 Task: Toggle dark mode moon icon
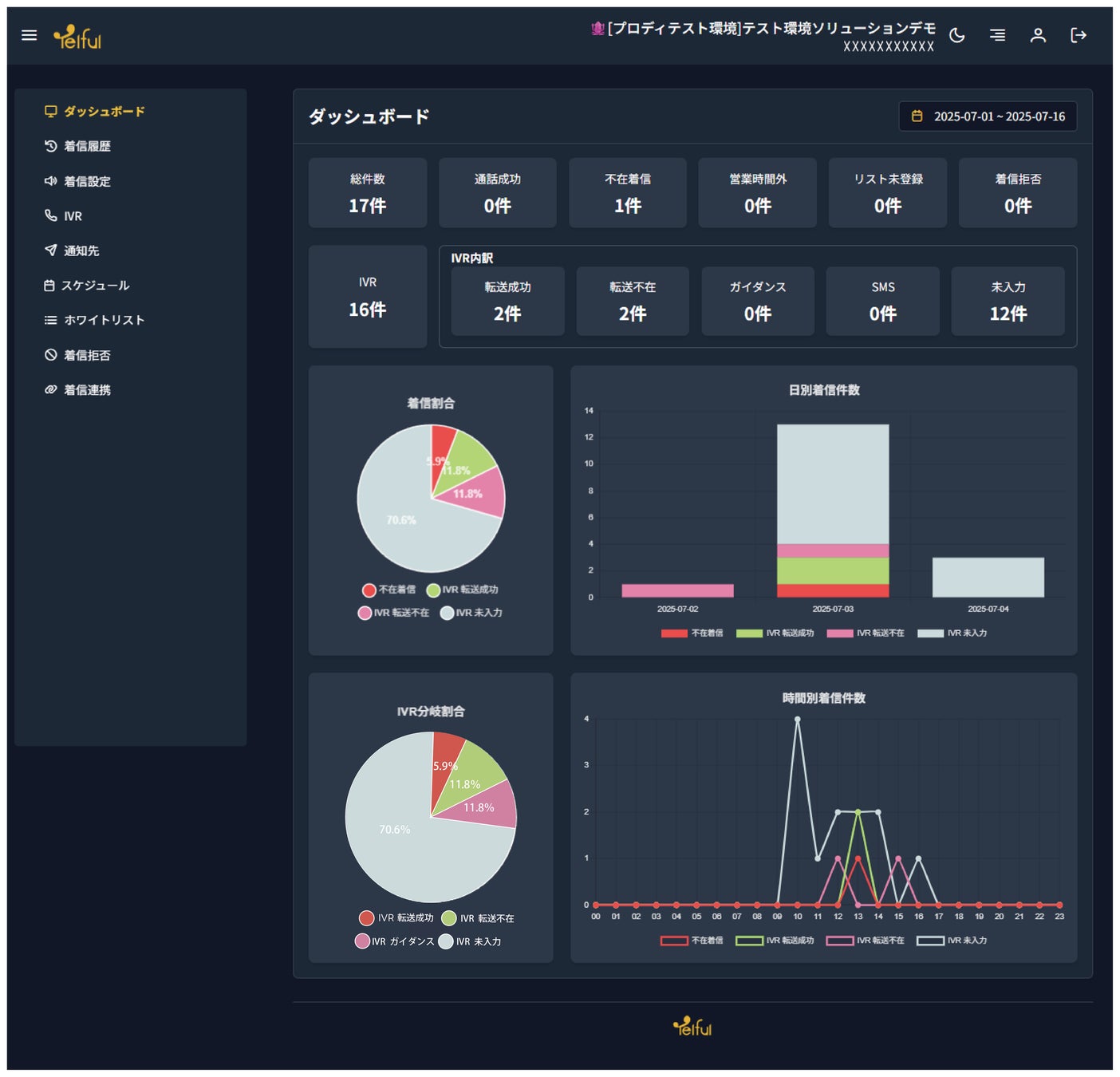(x=957, y=35)
